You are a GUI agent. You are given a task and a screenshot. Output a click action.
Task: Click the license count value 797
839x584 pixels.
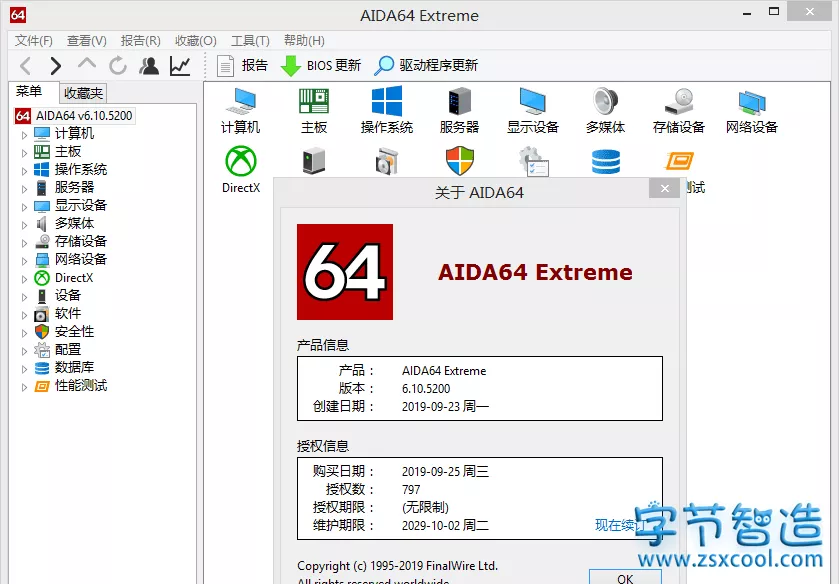[411, 489]
